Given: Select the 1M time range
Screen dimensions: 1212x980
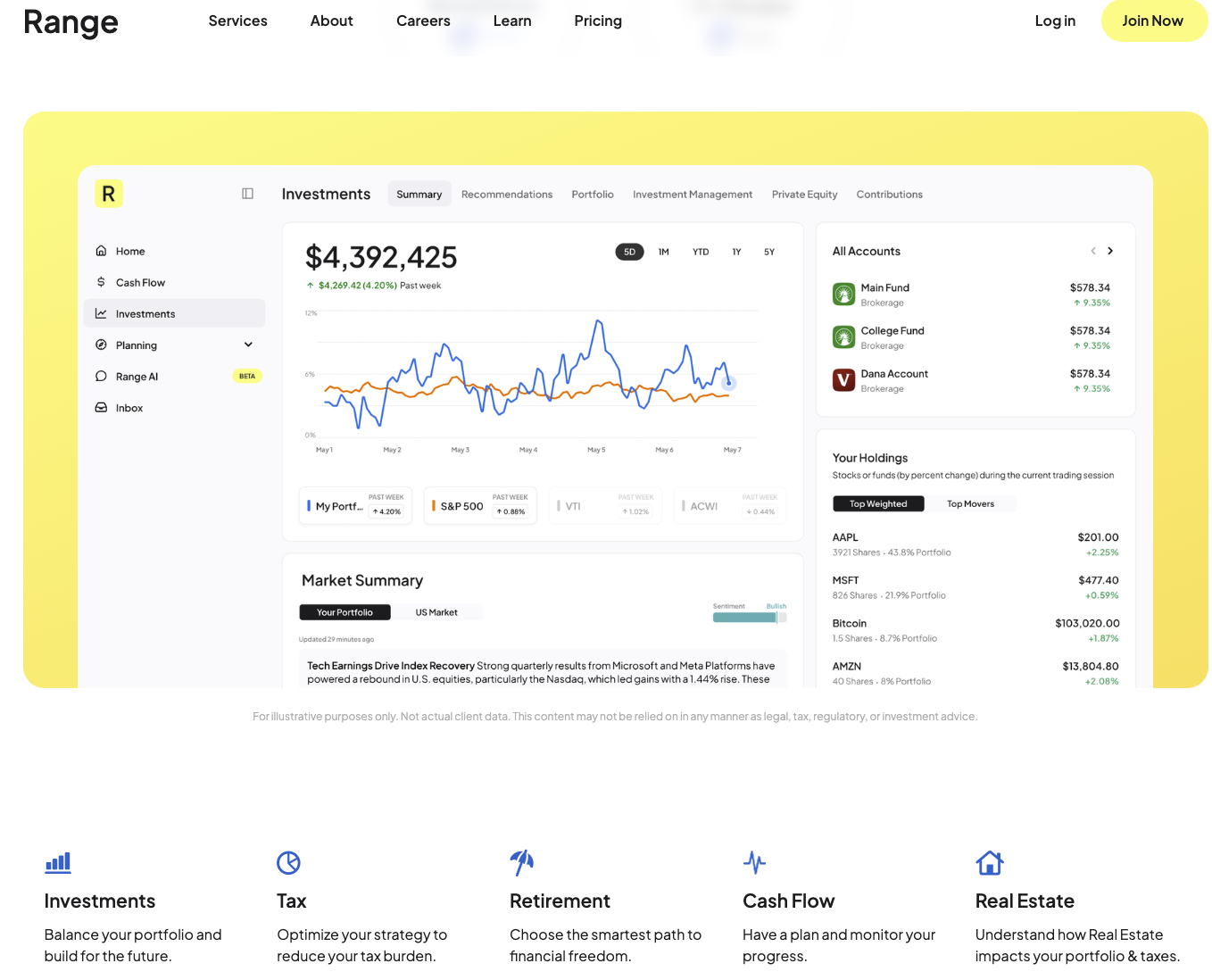Looking at the screenshot, I should (663, 252).
